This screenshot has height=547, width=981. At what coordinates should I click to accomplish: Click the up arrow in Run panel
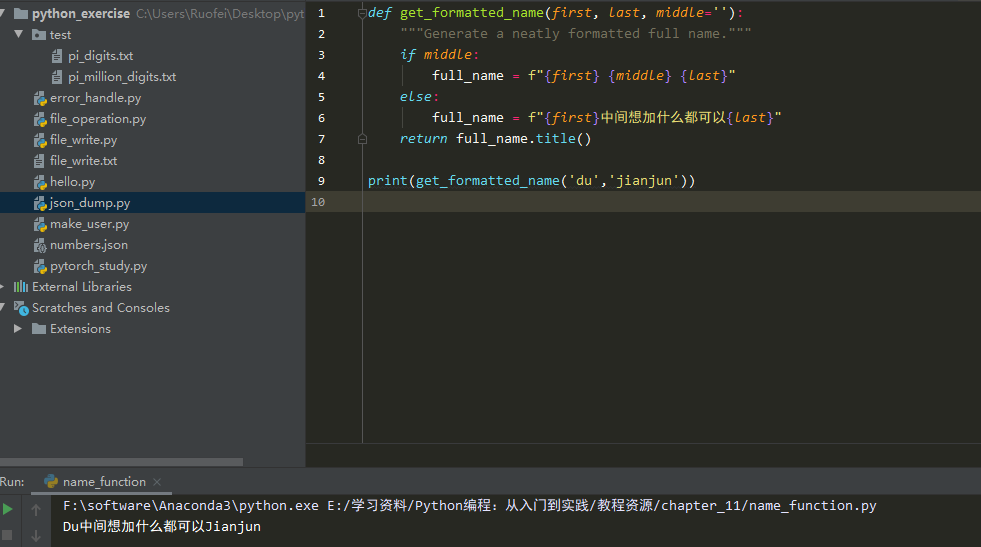pos(36,510)
